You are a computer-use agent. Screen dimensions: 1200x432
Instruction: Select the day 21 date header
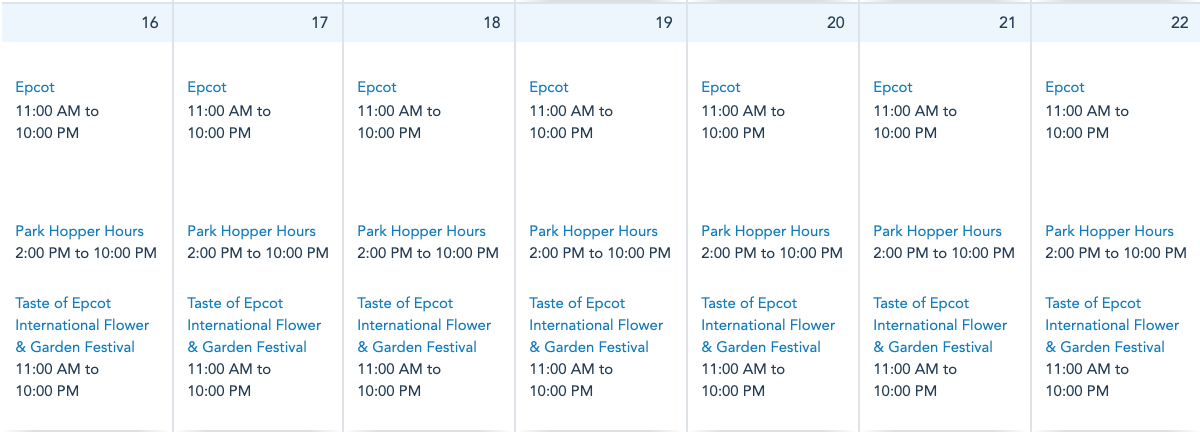tap(1007, 22)
